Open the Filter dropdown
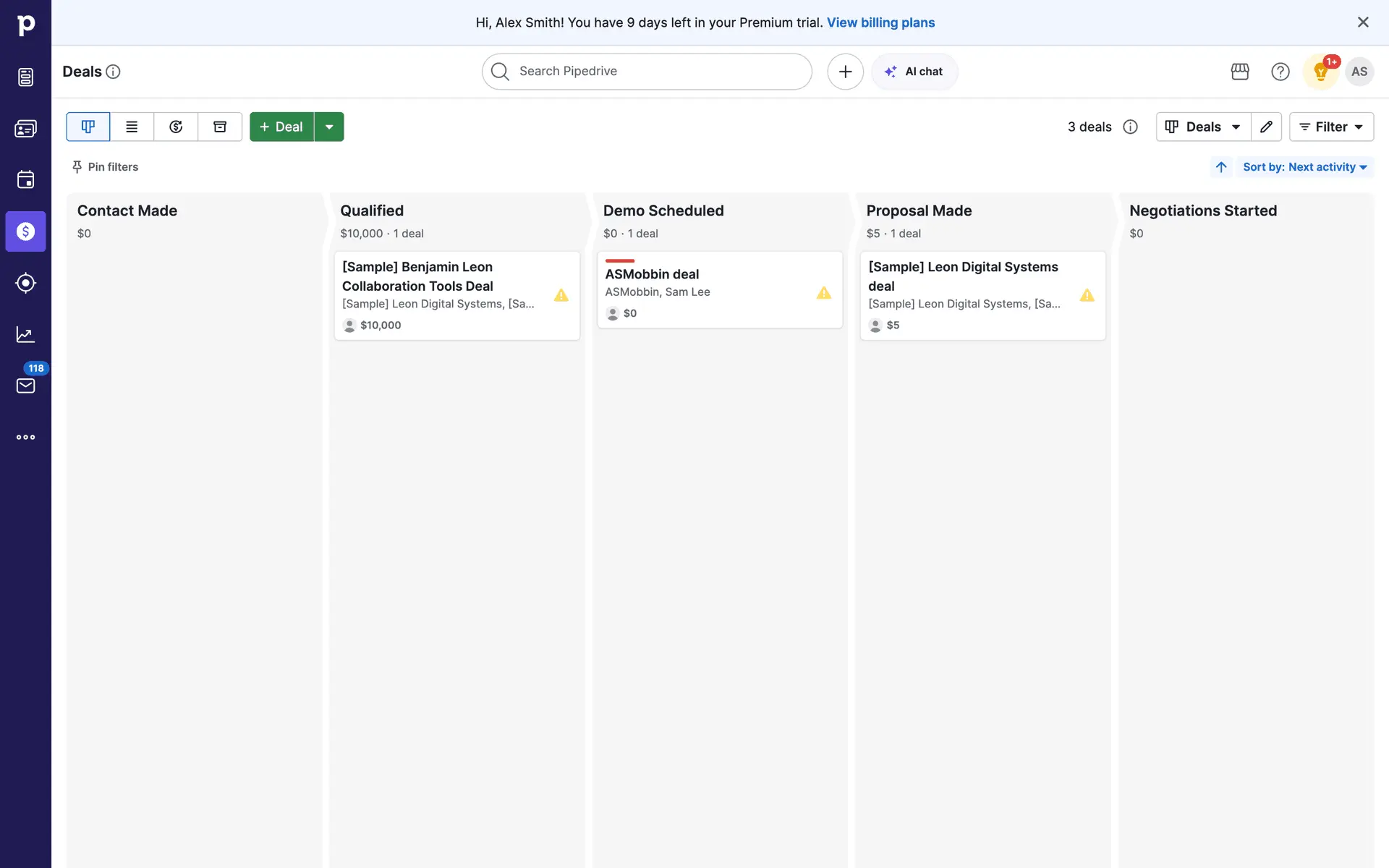Image resolution: width=1389 pixels, height=868 pixels. [x=1331, y=127]
